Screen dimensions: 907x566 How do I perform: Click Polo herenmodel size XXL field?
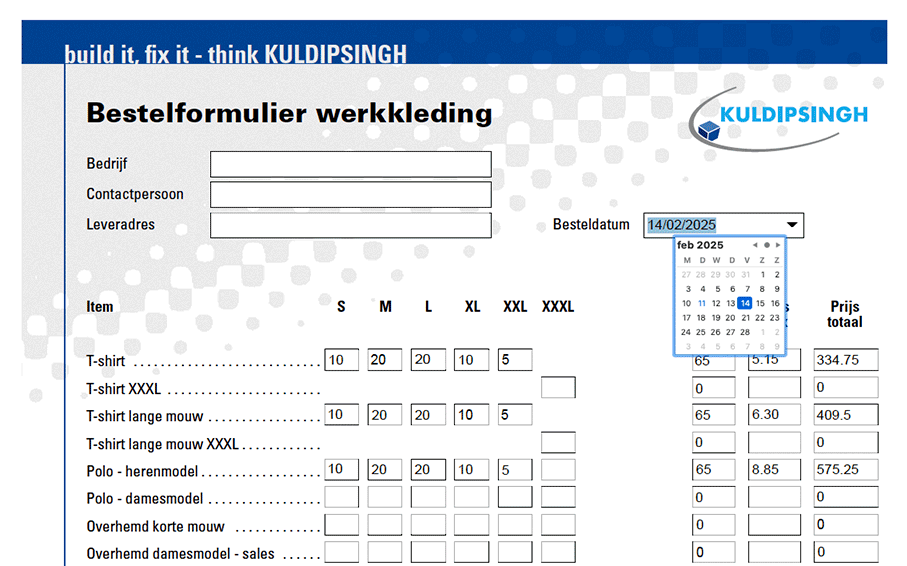pyautogui.click(x=515, y=470)
